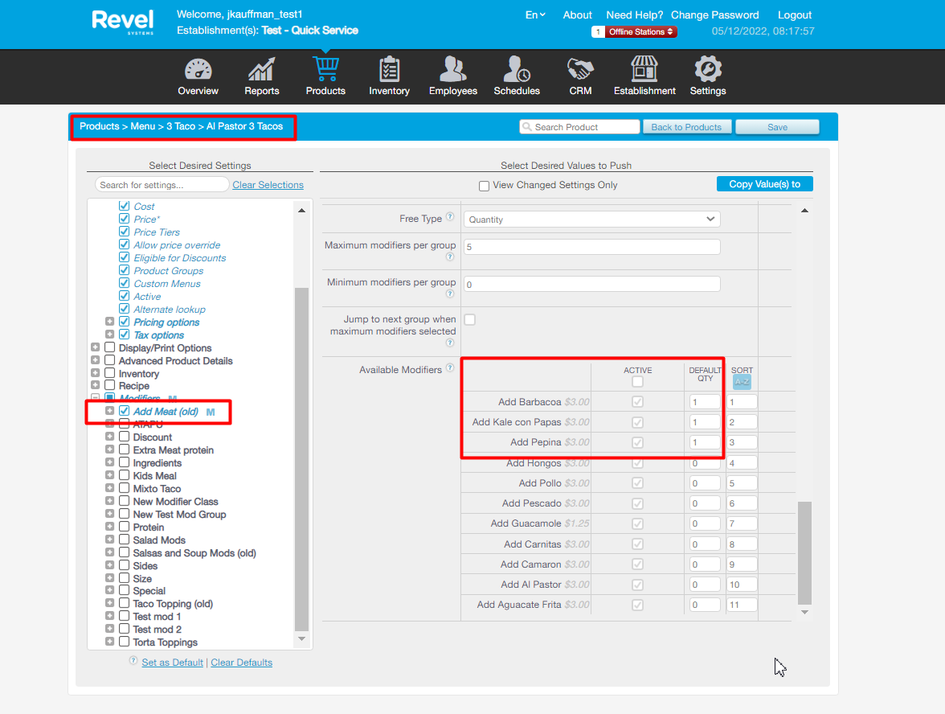Viewport: 945px width, 714px height.
Task: Click the Logout menu item
Action: 795,15
